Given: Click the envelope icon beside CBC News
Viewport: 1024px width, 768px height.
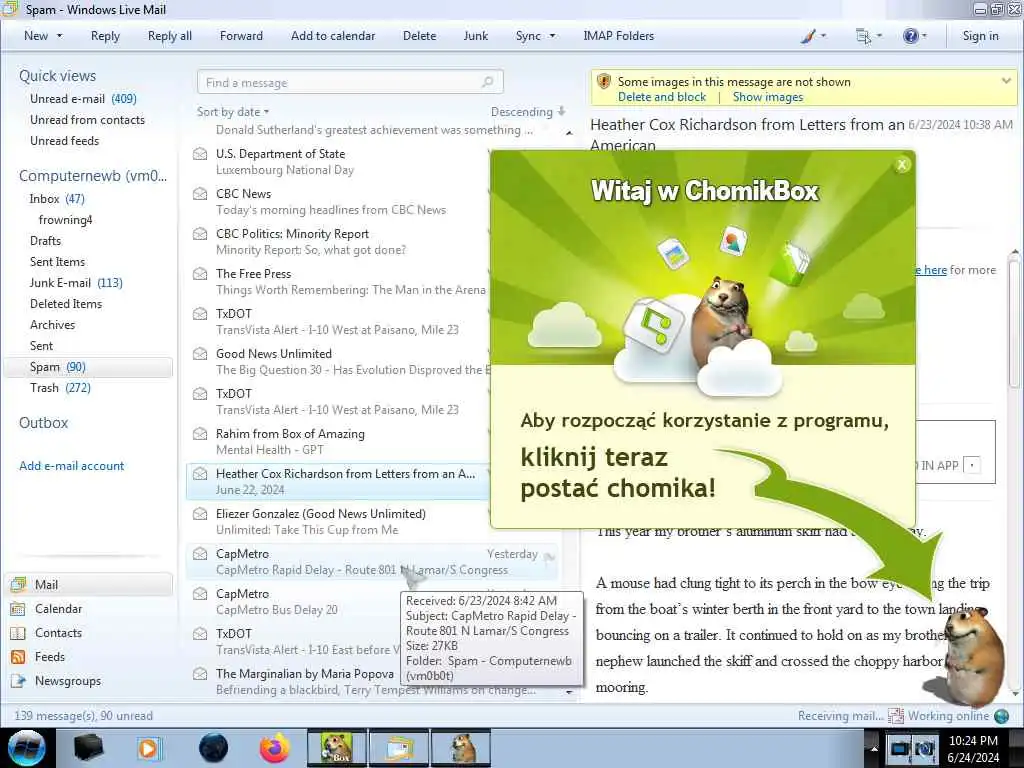Looking at the screenshot, I should tap(200, 194).
